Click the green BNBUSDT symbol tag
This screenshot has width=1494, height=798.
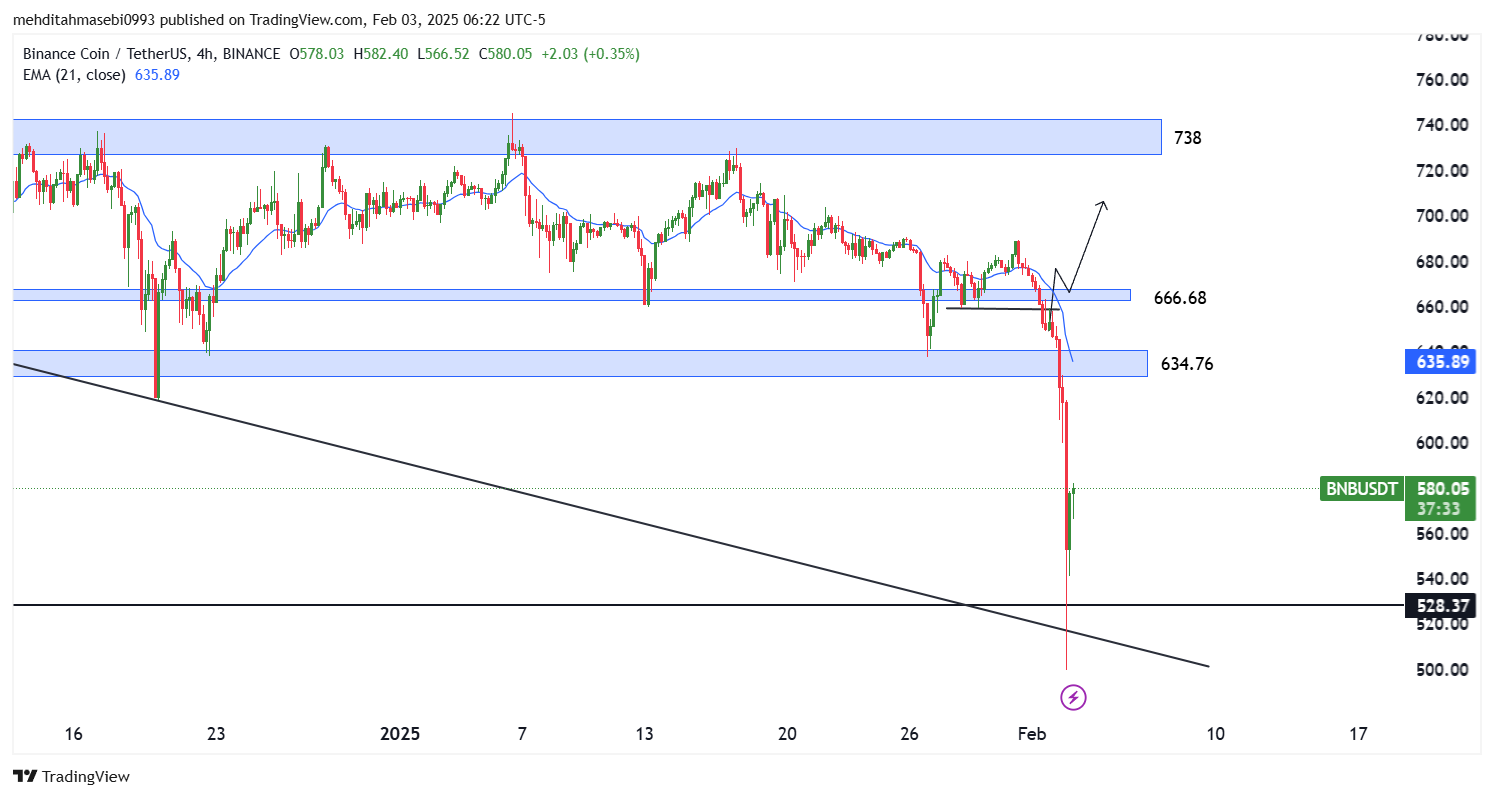[x=1360, y=489]
